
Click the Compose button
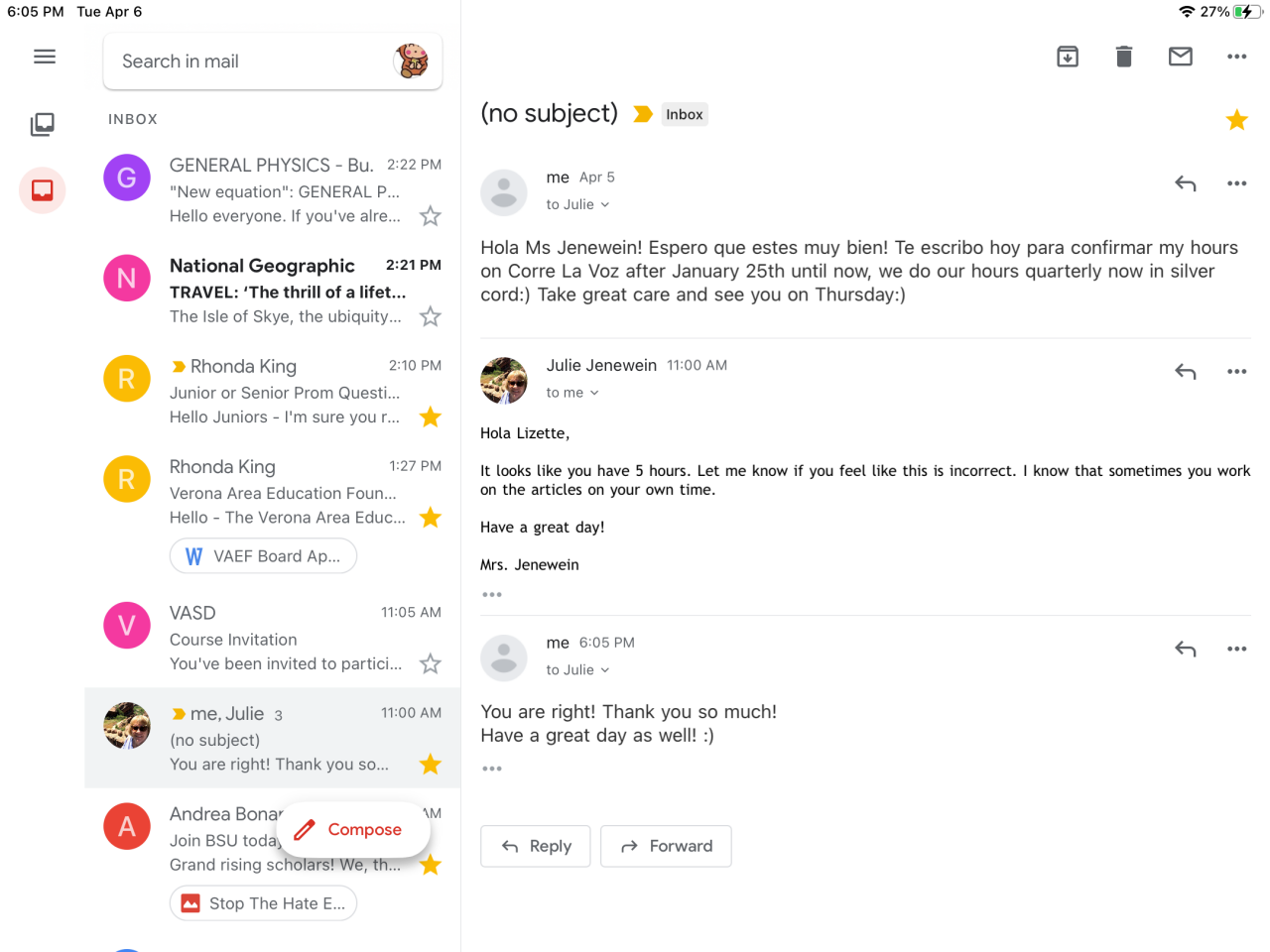point(352,830)
